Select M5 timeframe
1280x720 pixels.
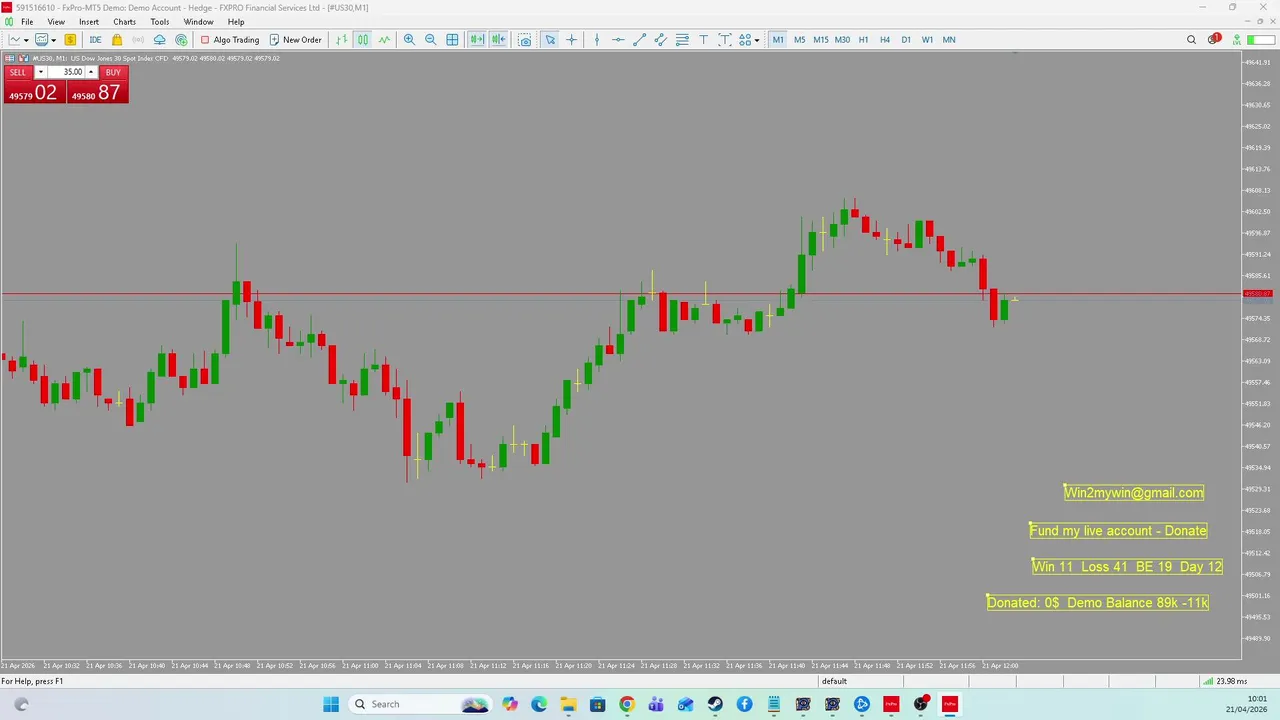point(799,40)
